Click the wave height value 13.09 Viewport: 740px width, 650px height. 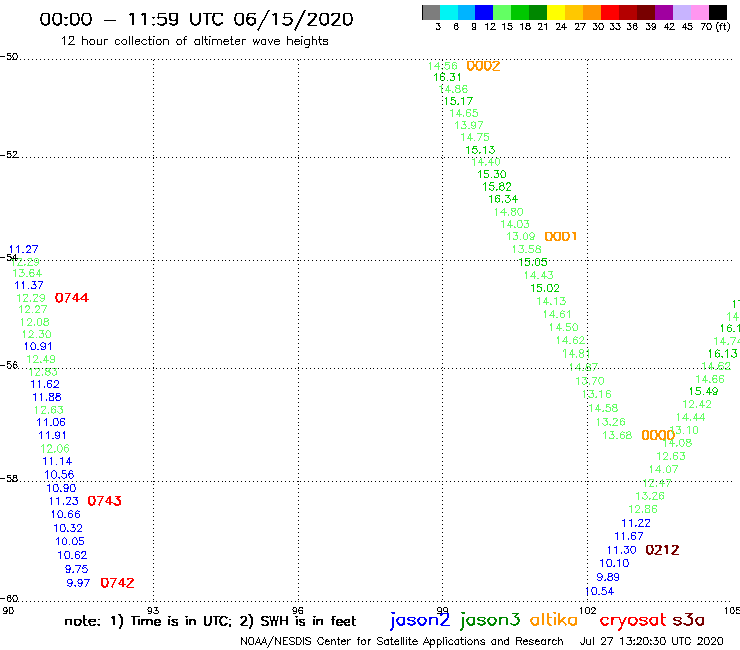click(521, 236)
